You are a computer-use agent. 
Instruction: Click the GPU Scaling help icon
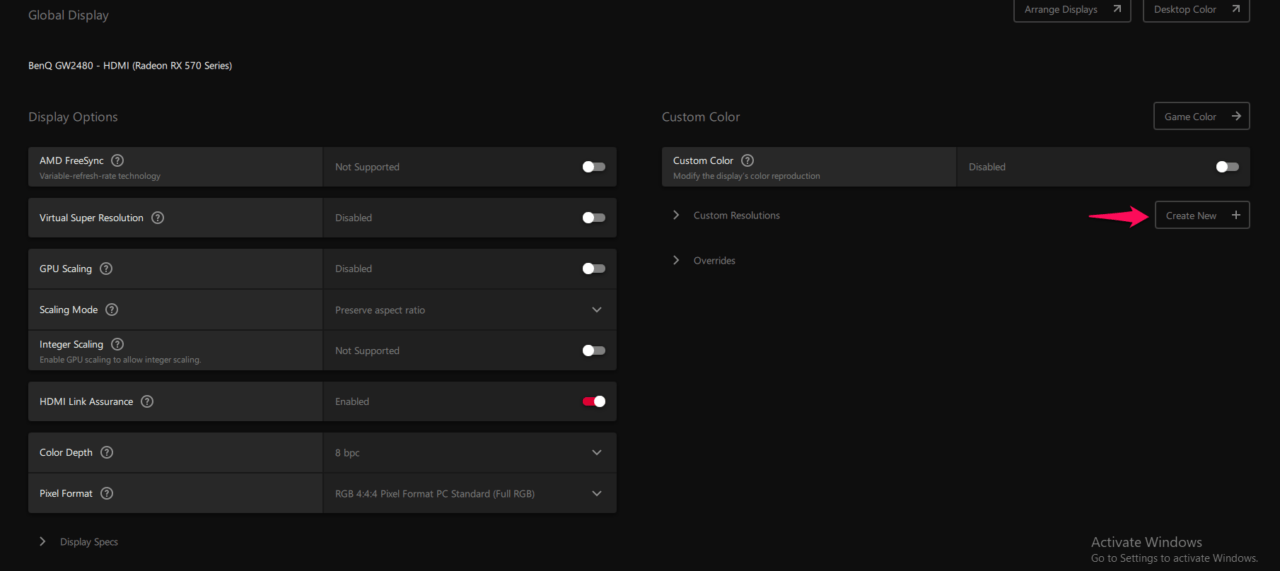pos(106,269)
